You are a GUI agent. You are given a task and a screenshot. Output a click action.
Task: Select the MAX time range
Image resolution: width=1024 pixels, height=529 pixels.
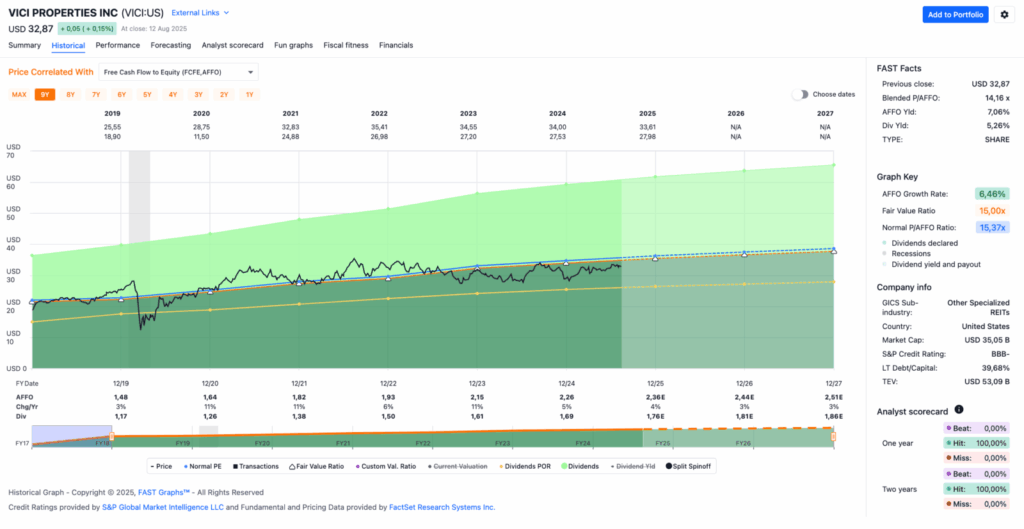(19, 95)
